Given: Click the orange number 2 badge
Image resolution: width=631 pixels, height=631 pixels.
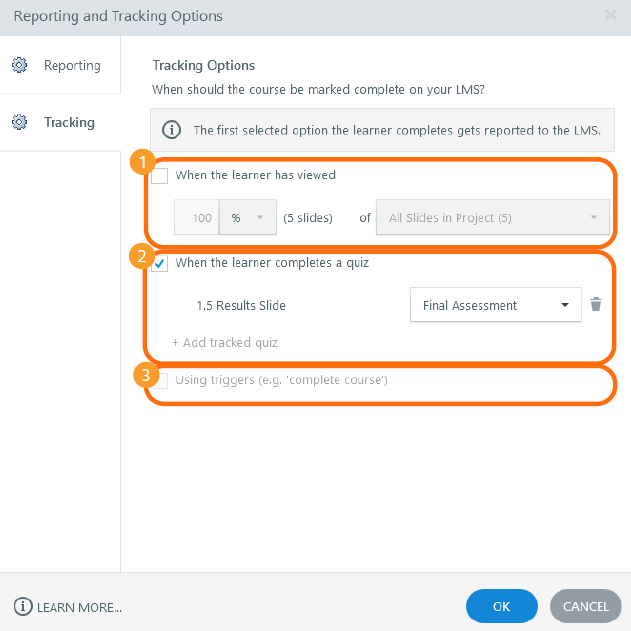Looking at the screenshot, I should pyautogui.click(x=142, y=256).
